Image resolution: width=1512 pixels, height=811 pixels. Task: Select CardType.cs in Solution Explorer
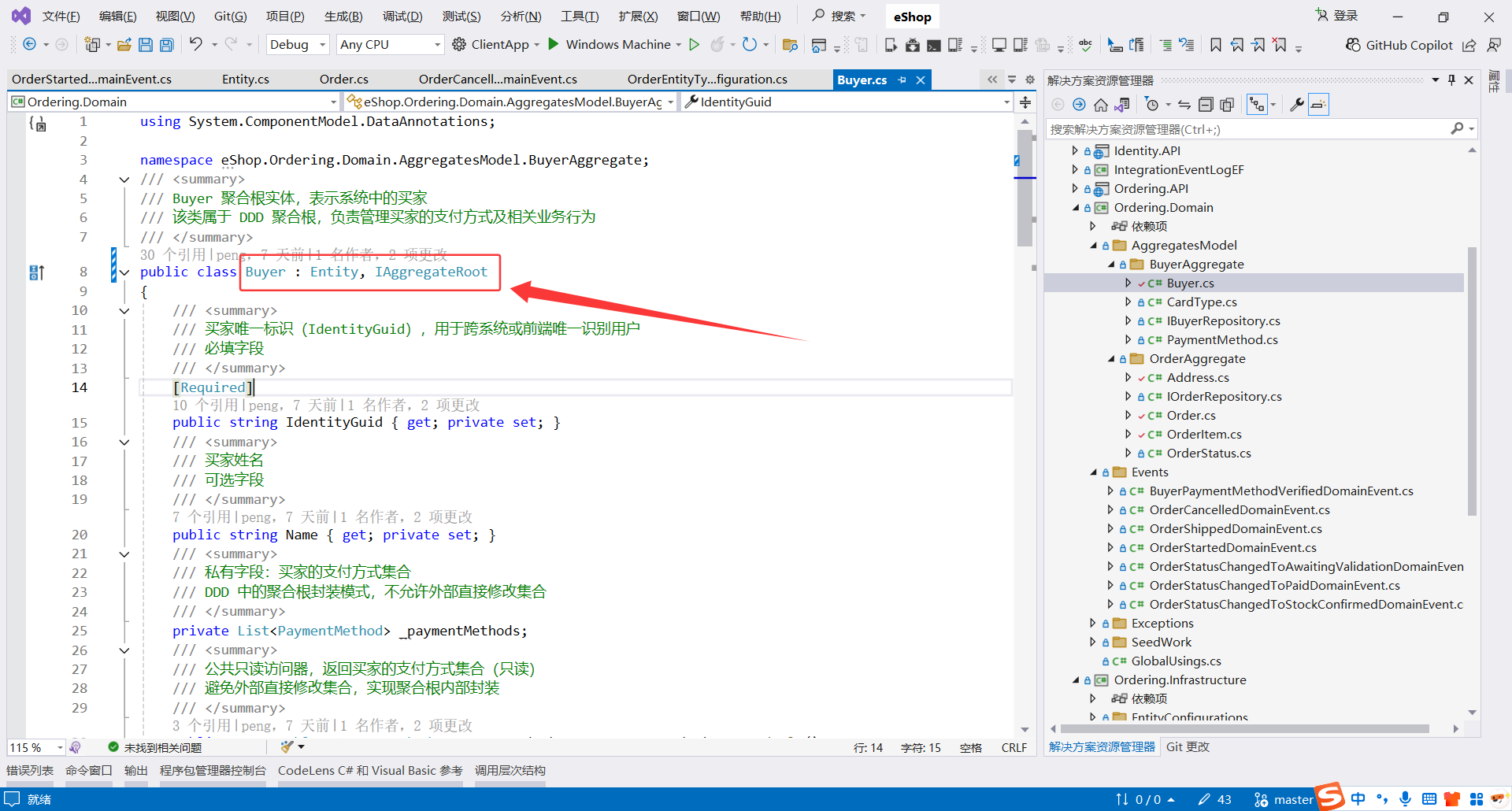point(1202,302)
